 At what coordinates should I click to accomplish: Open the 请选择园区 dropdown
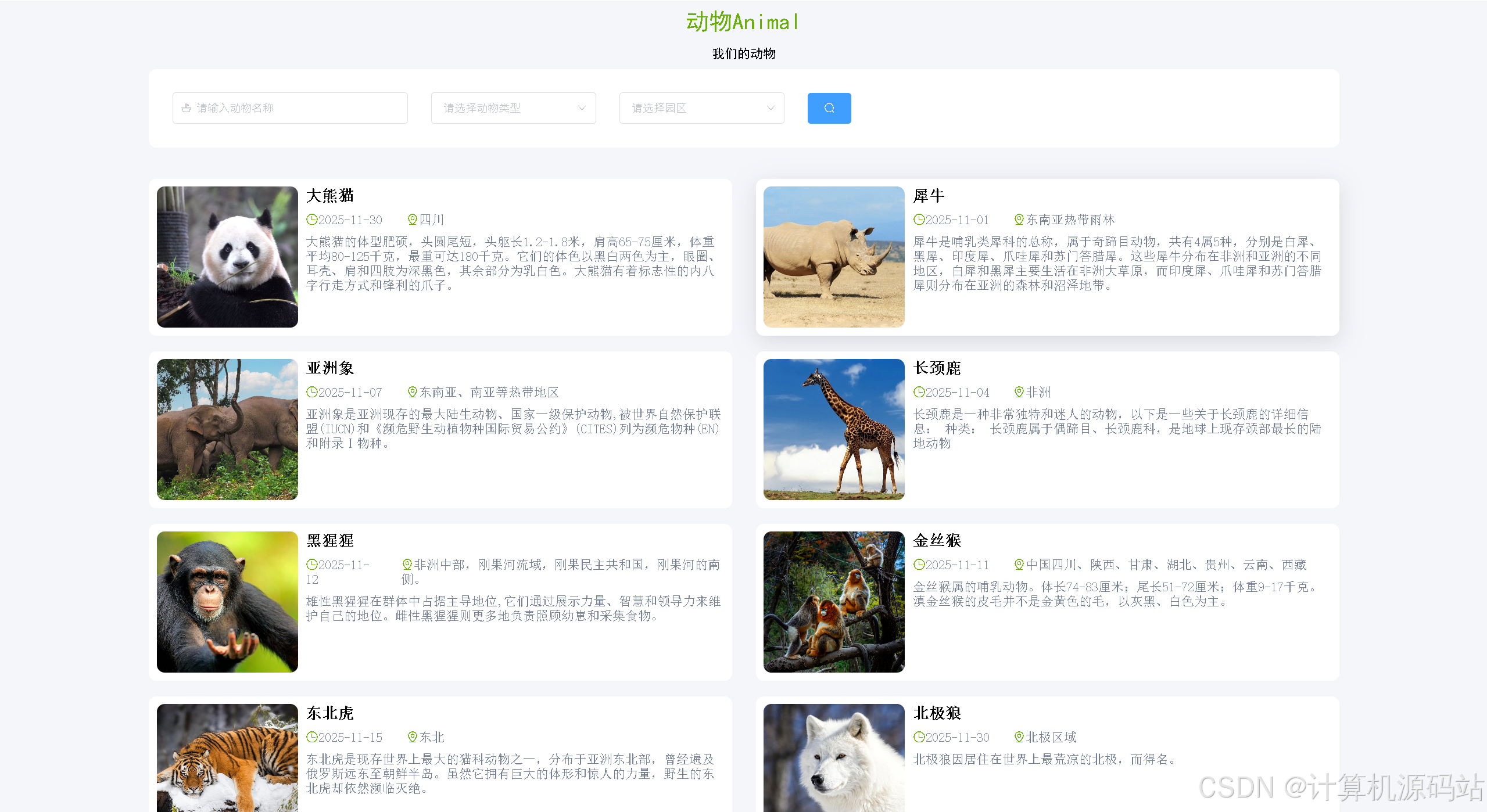click(701, 108)
